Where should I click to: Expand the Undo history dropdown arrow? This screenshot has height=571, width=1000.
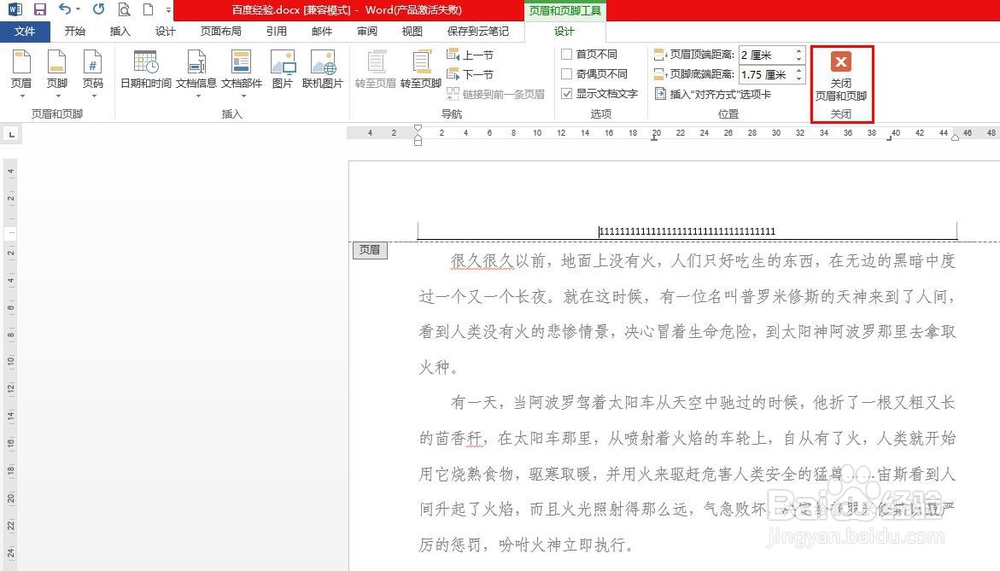[x=78, y=10]
